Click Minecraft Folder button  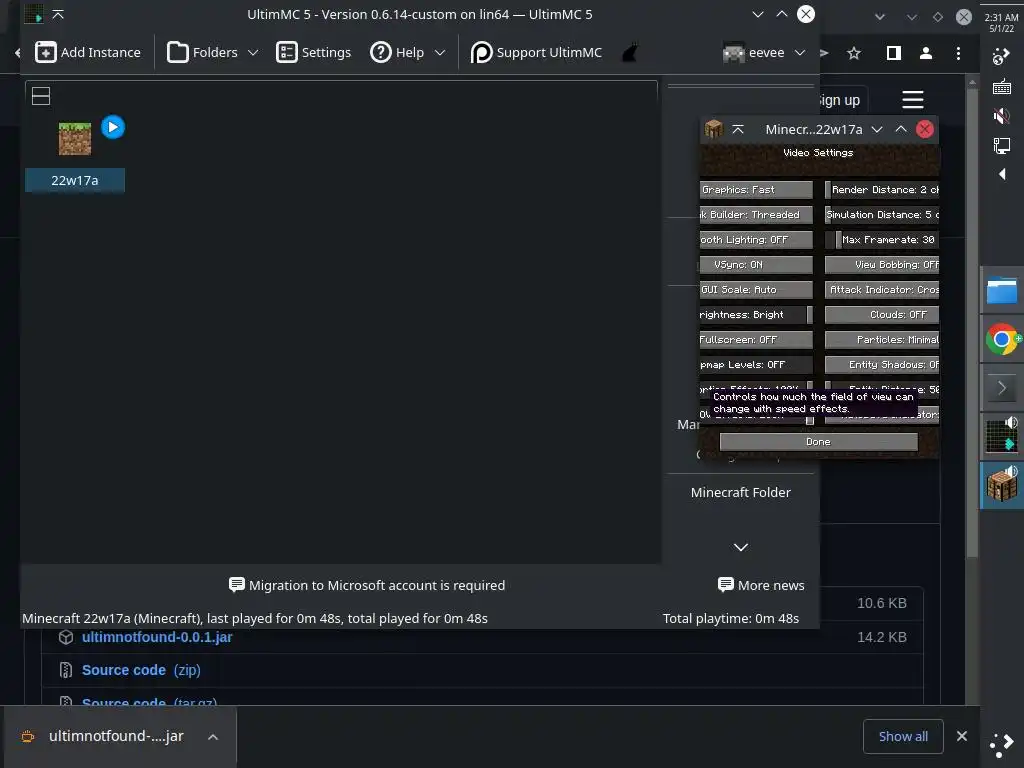tap(741, 492)
